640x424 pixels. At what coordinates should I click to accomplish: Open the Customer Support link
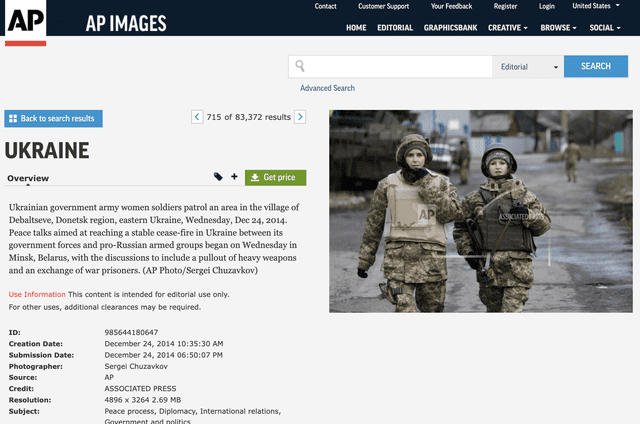click(383, 6)
